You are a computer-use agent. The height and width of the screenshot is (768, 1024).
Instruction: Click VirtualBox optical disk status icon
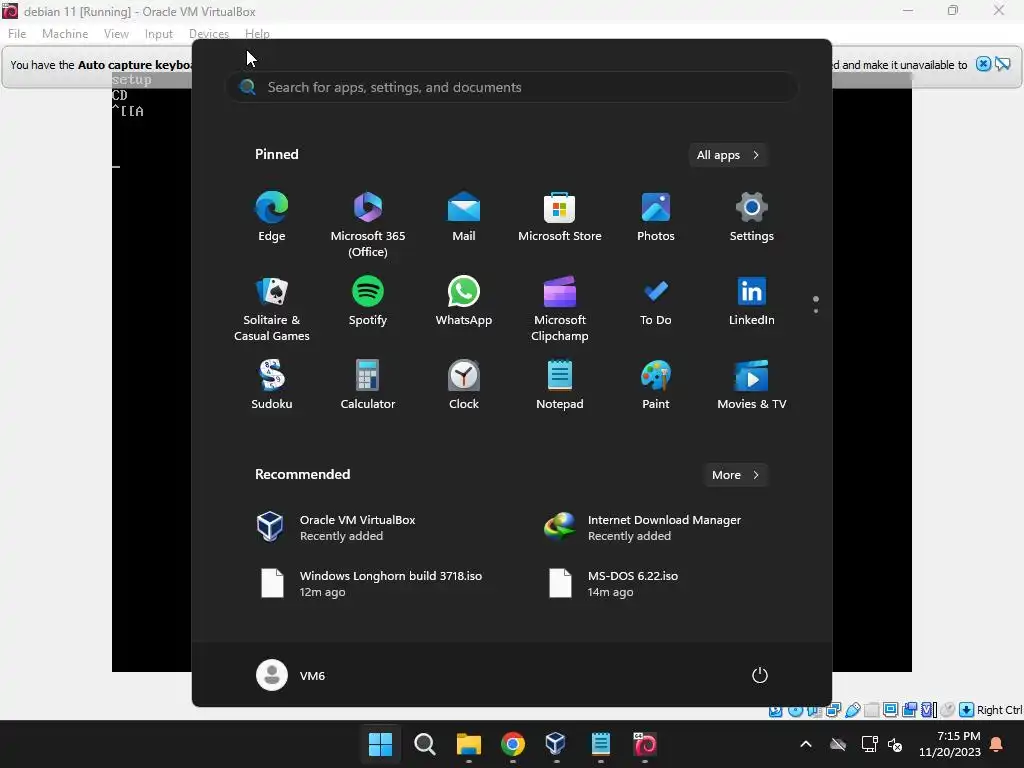(x=795, y=710)
